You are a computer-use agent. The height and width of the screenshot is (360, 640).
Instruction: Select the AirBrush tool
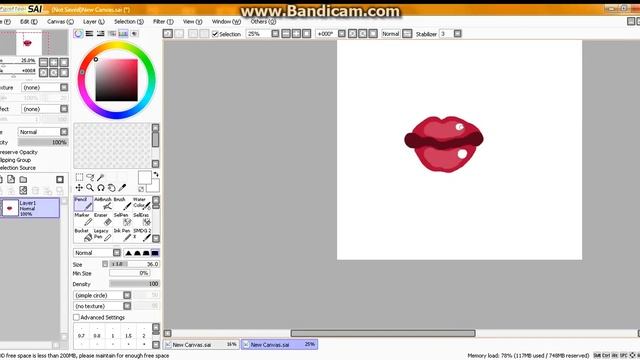click(102, 203)
